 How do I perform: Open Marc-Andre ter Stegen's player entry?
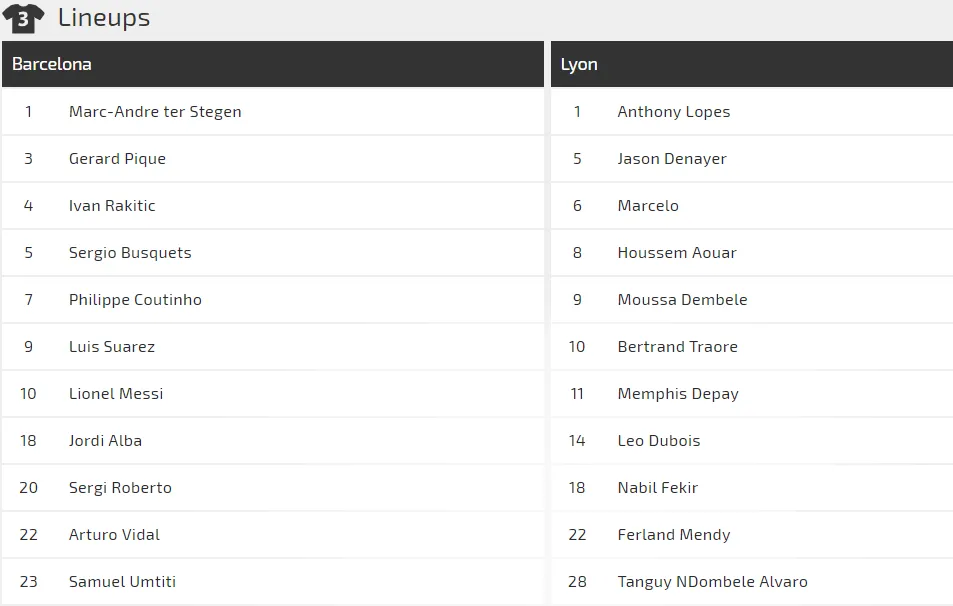(155, 112)
